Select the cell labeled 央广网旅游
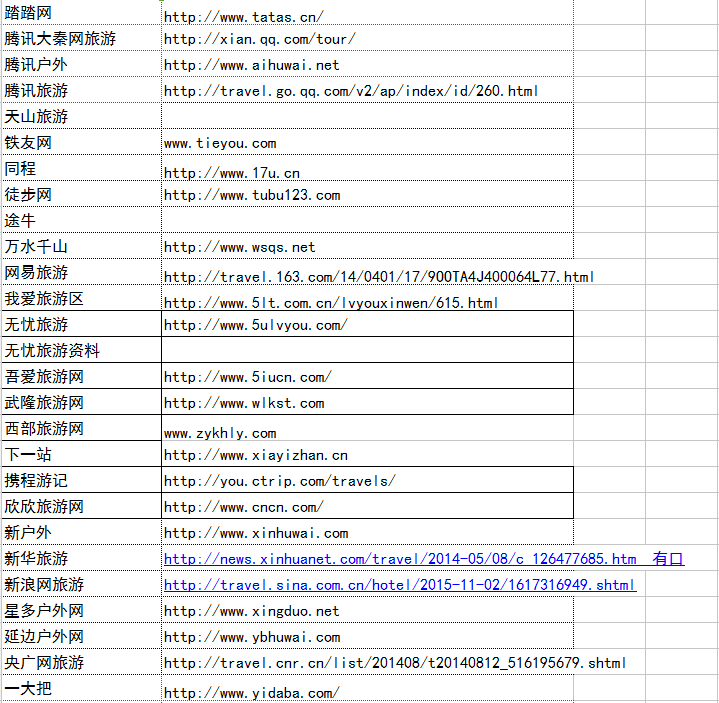 [82, 661]
